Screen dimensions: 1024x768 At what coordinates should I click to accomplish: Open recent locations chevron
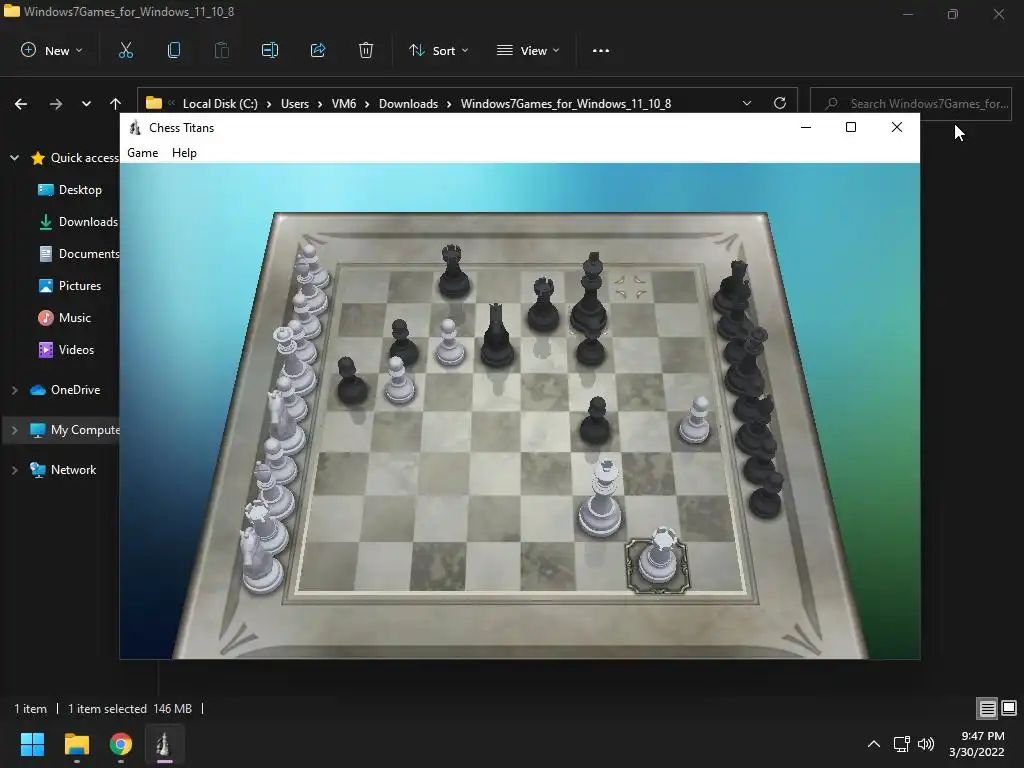coord(86,104)
